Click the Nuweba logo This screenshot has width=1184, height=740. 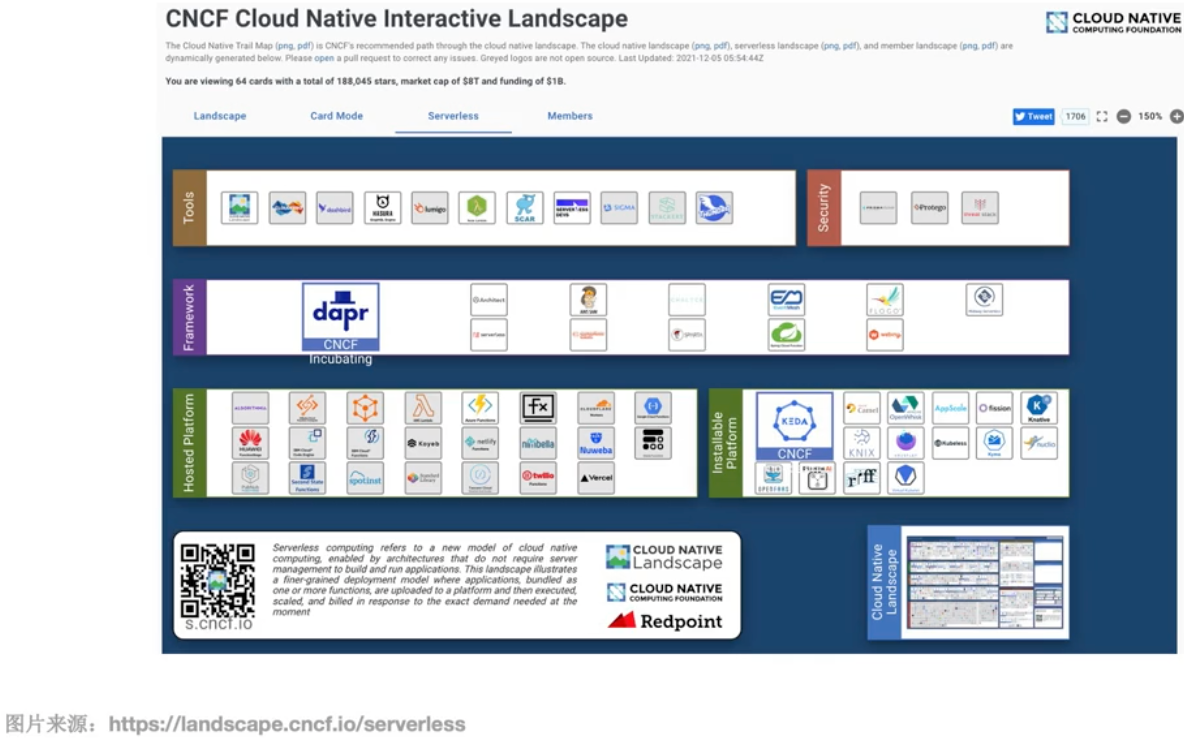[596, 442]
